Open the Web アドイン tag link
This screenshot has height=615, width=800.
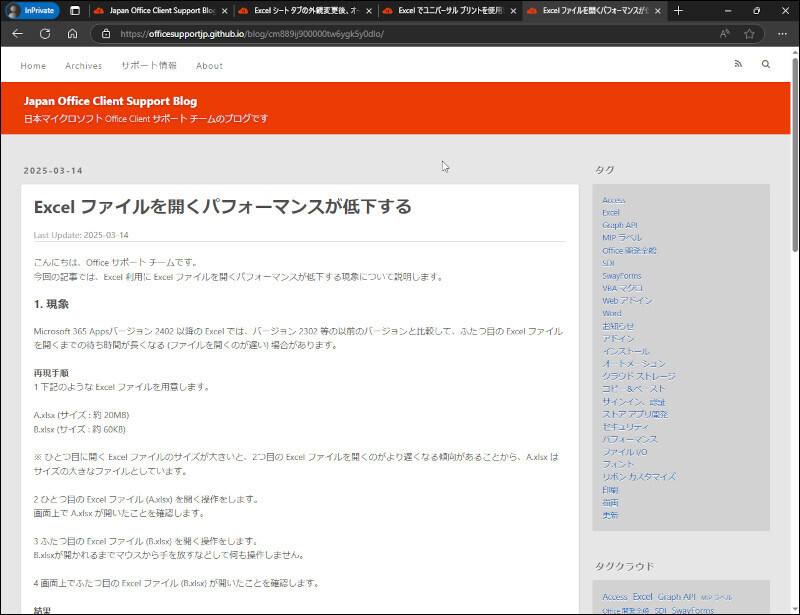pos(627,301)
